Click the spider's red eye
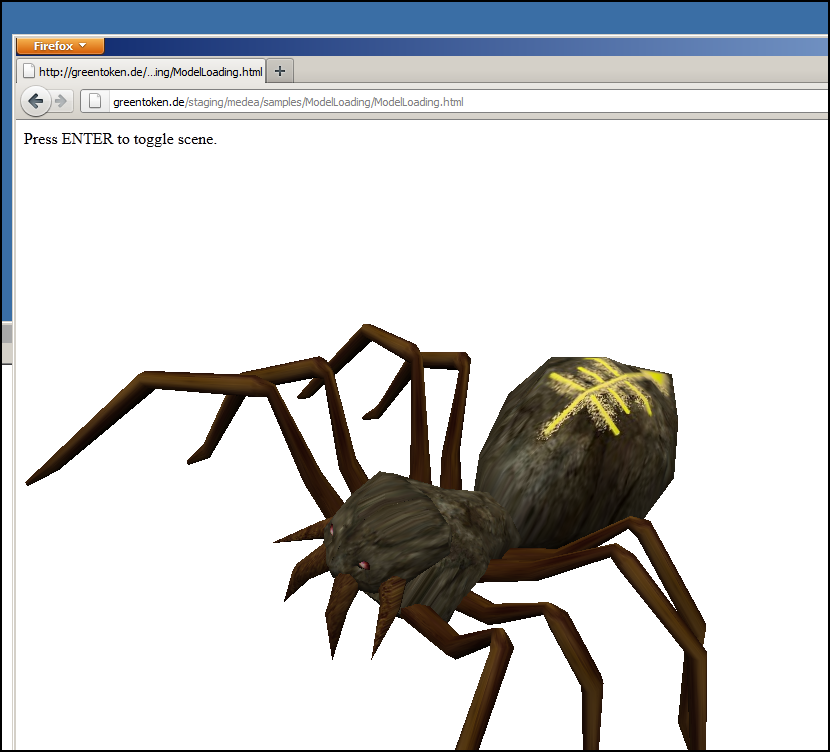 pyautogui.click(x=364, y=567)
